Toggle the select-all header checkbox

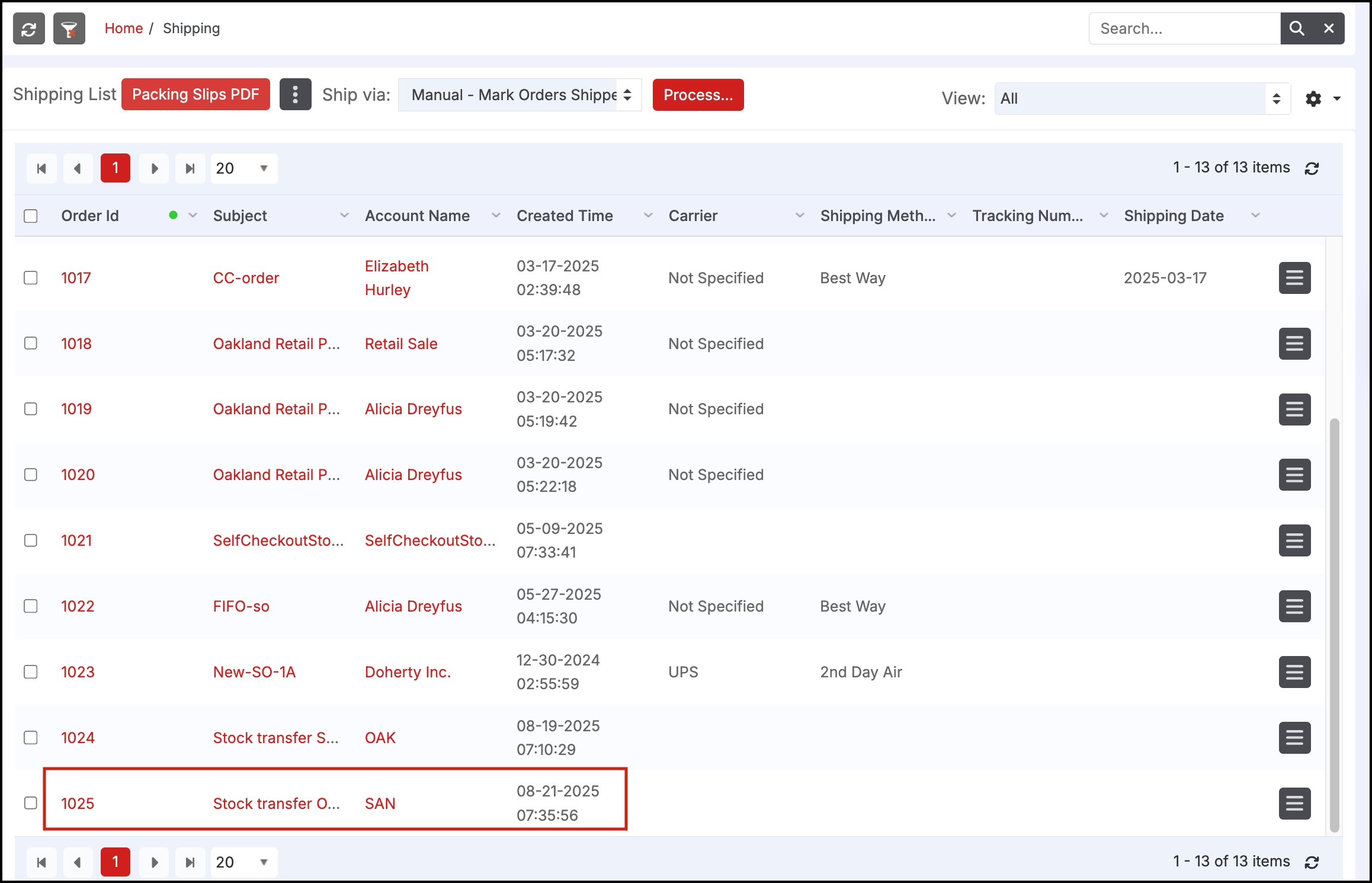click(31, 216)
